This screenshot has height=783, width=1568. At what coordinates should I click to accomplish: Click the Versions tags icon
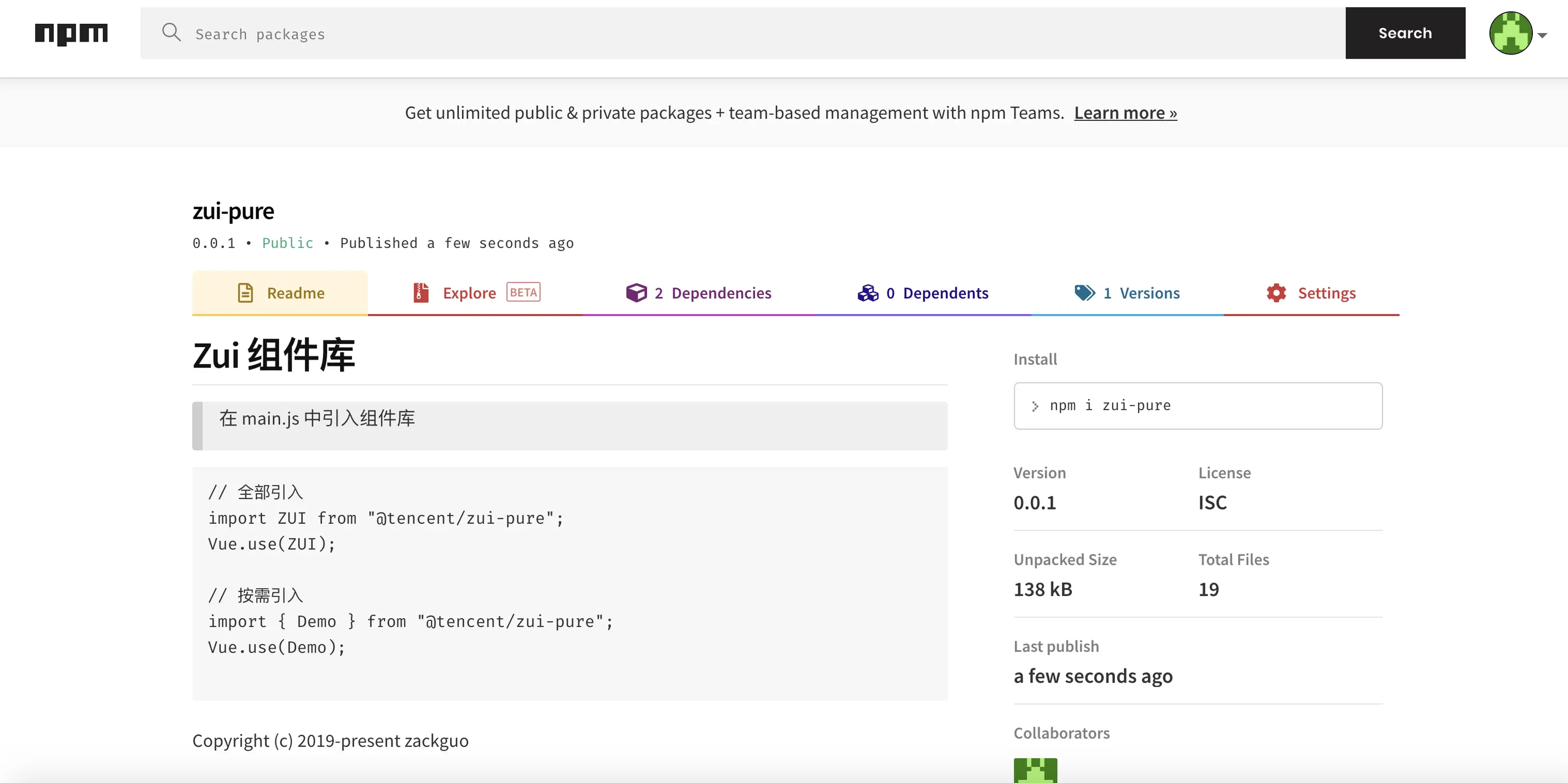[x=1084, y=293]
